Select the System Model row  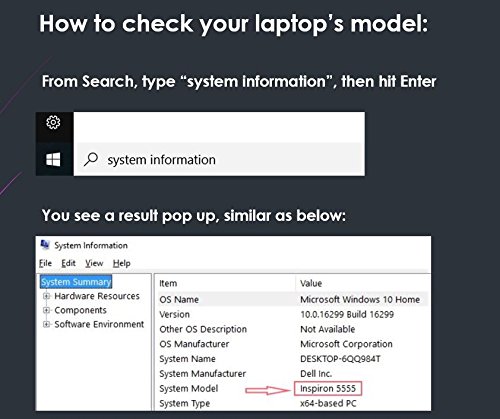pyautogui.click(x=293, y=388)
